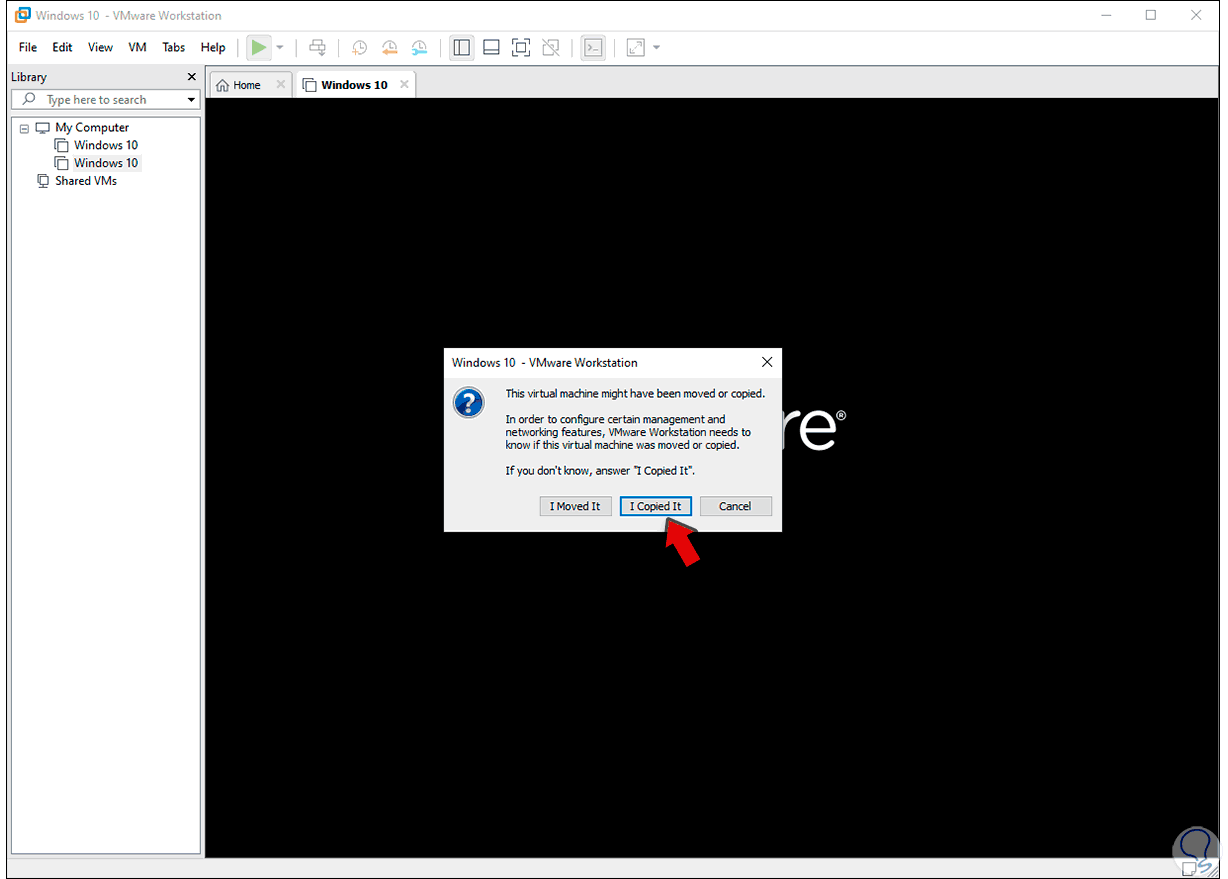Close the Home tab
Image resolution: width=1228 pixels, height=879 pixels.
pos(280,85)
